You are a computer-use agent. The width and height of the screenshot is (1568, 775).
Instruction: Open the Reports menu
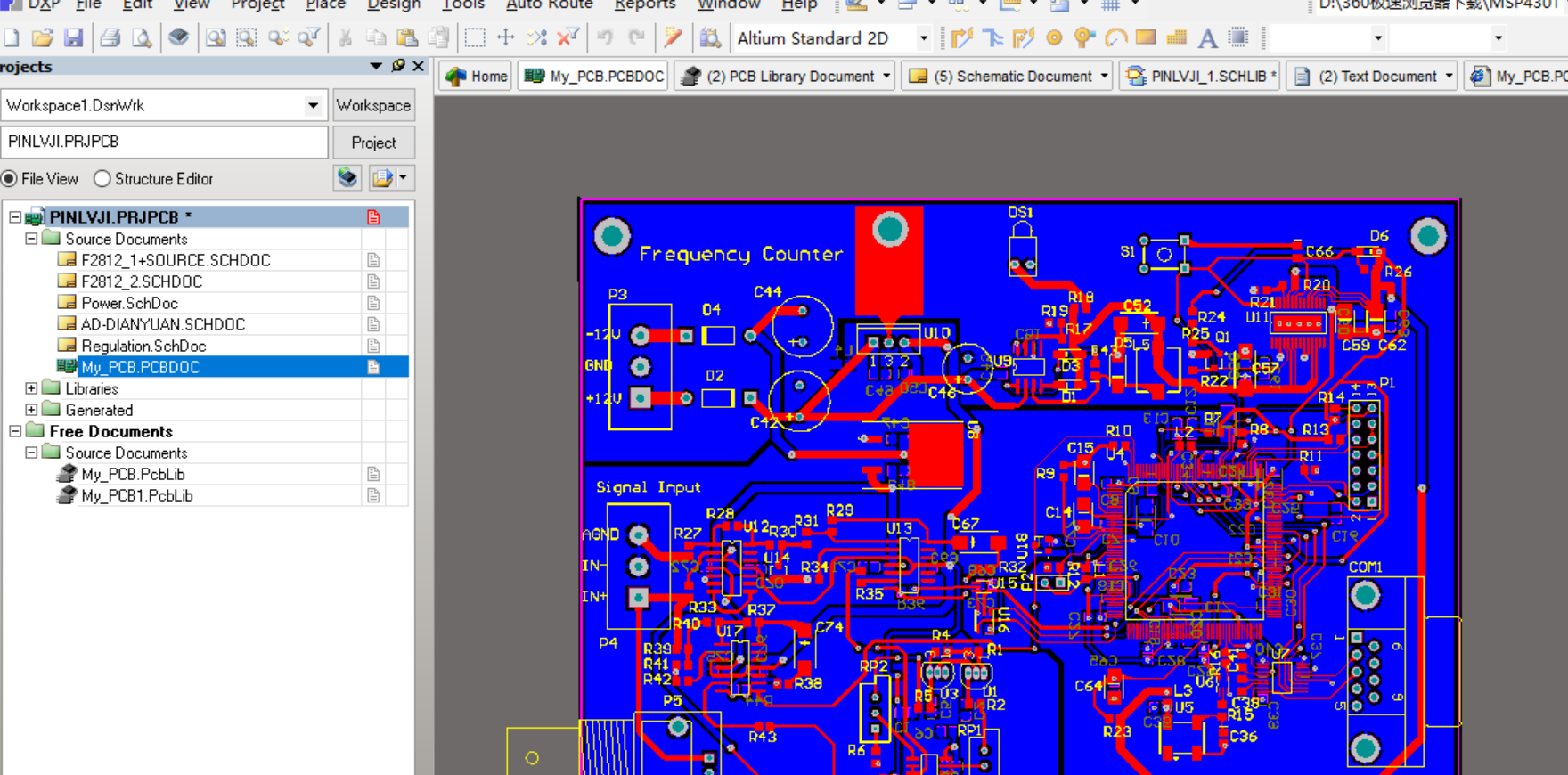click(x=645, y=4)
